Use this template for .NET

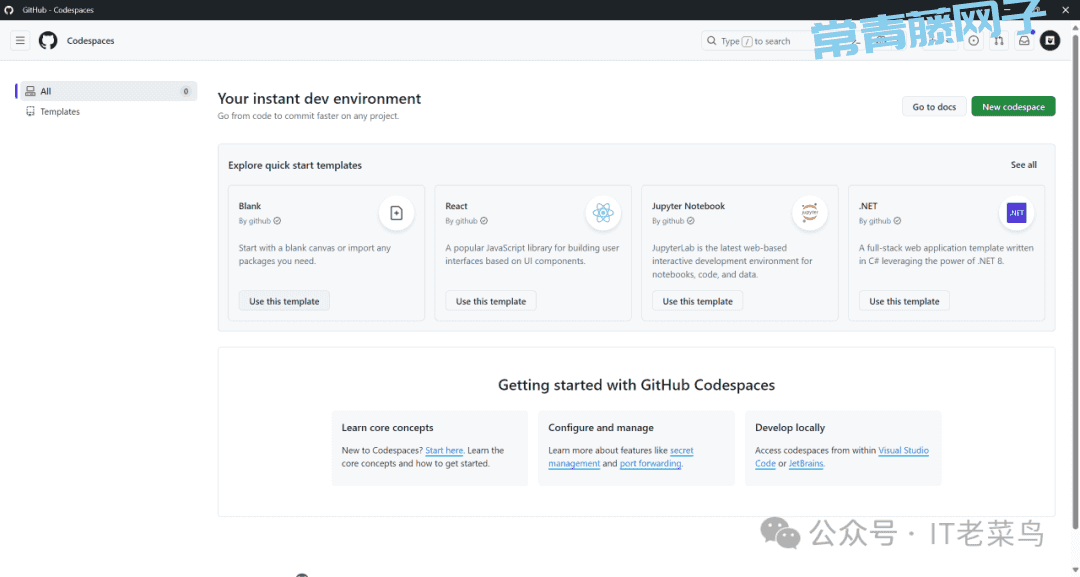coord(904,301)
